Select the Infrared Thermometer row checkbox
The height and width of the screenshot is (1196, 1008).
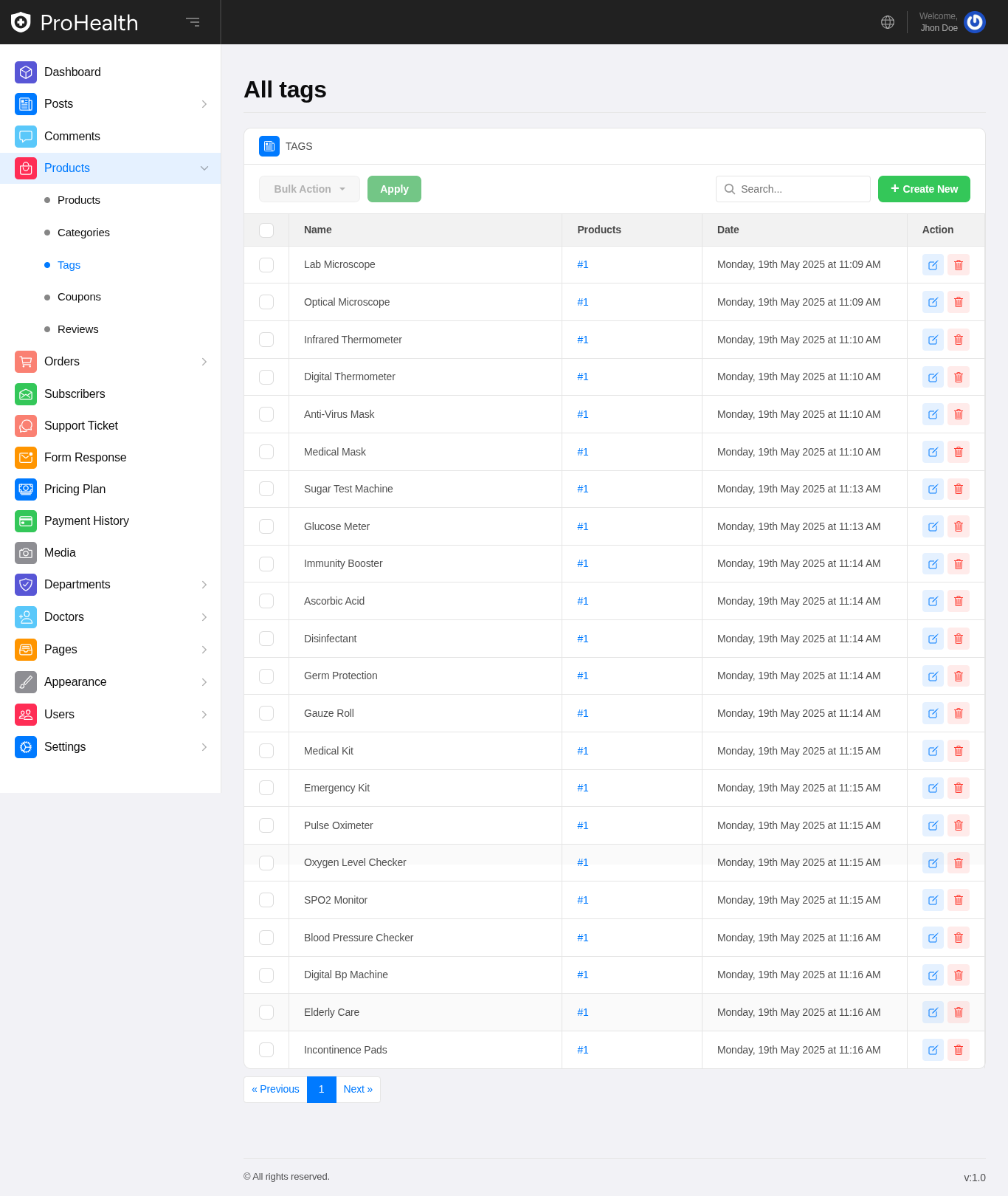(x=266, y=340)
